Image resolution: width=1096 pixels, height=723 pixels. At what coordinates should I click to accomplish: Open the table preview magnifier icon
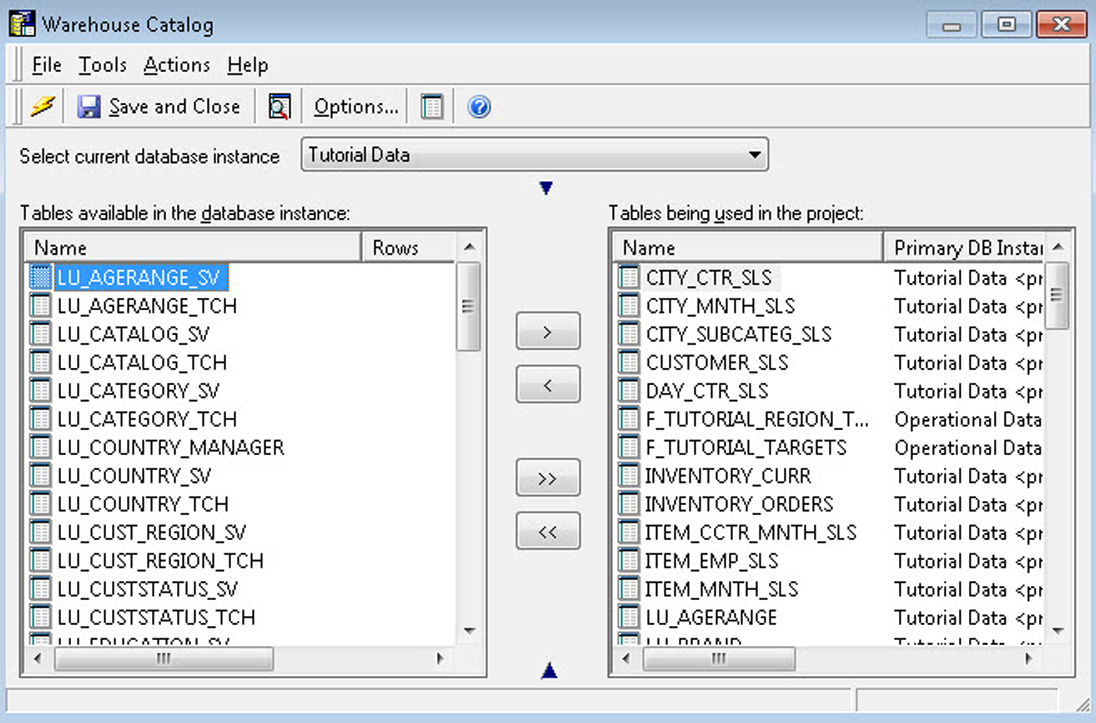[279, 106]
